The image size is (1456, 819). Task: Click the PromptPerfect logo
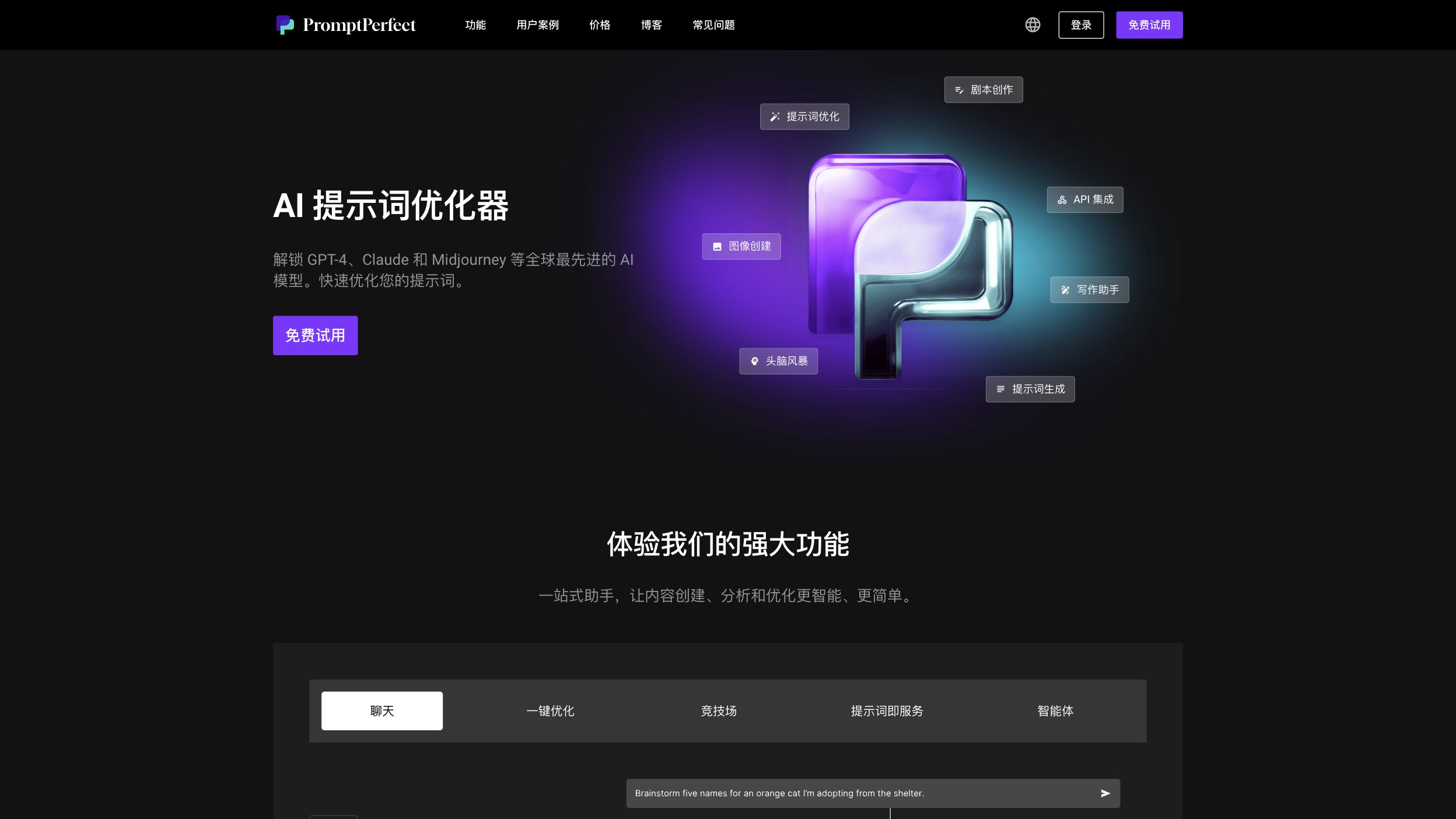click(346, 24)
